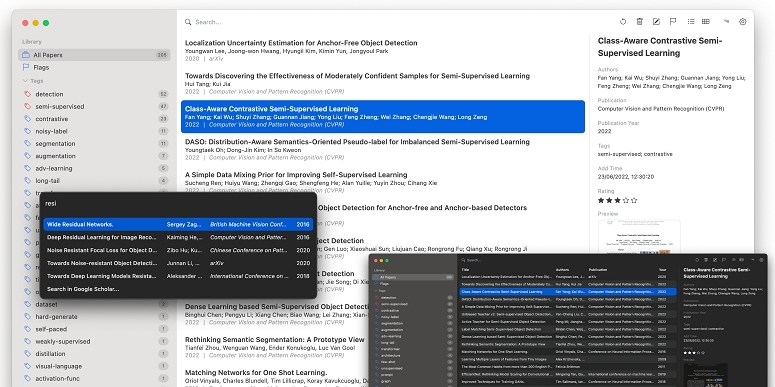Set rating to one star in light window
This screenshot has height=387, width=775.
[x=601, y=200]
